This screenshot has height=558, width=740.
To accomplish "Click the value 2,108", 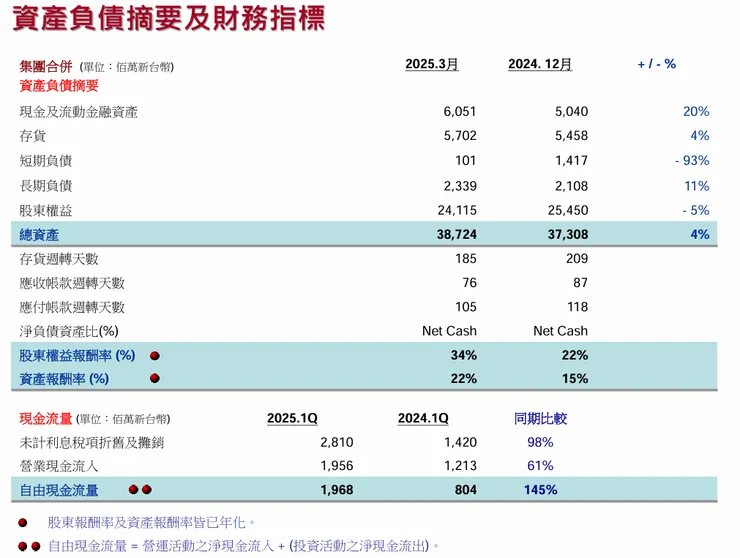I will pyautogui.click(x=571, y=186).
